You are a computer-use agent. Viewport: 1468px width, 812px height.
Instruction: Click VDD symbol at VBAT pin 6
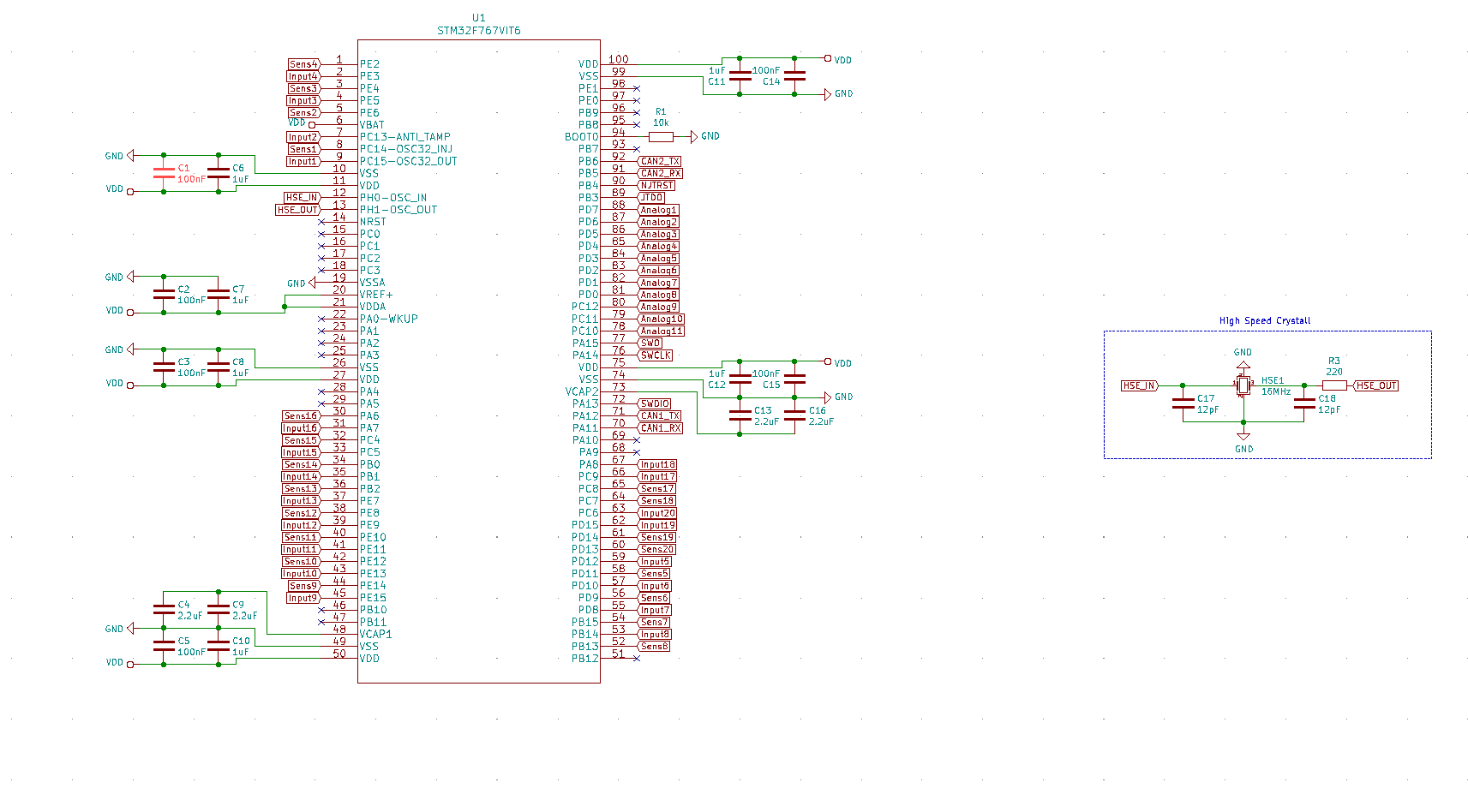[x=312, y=125]
